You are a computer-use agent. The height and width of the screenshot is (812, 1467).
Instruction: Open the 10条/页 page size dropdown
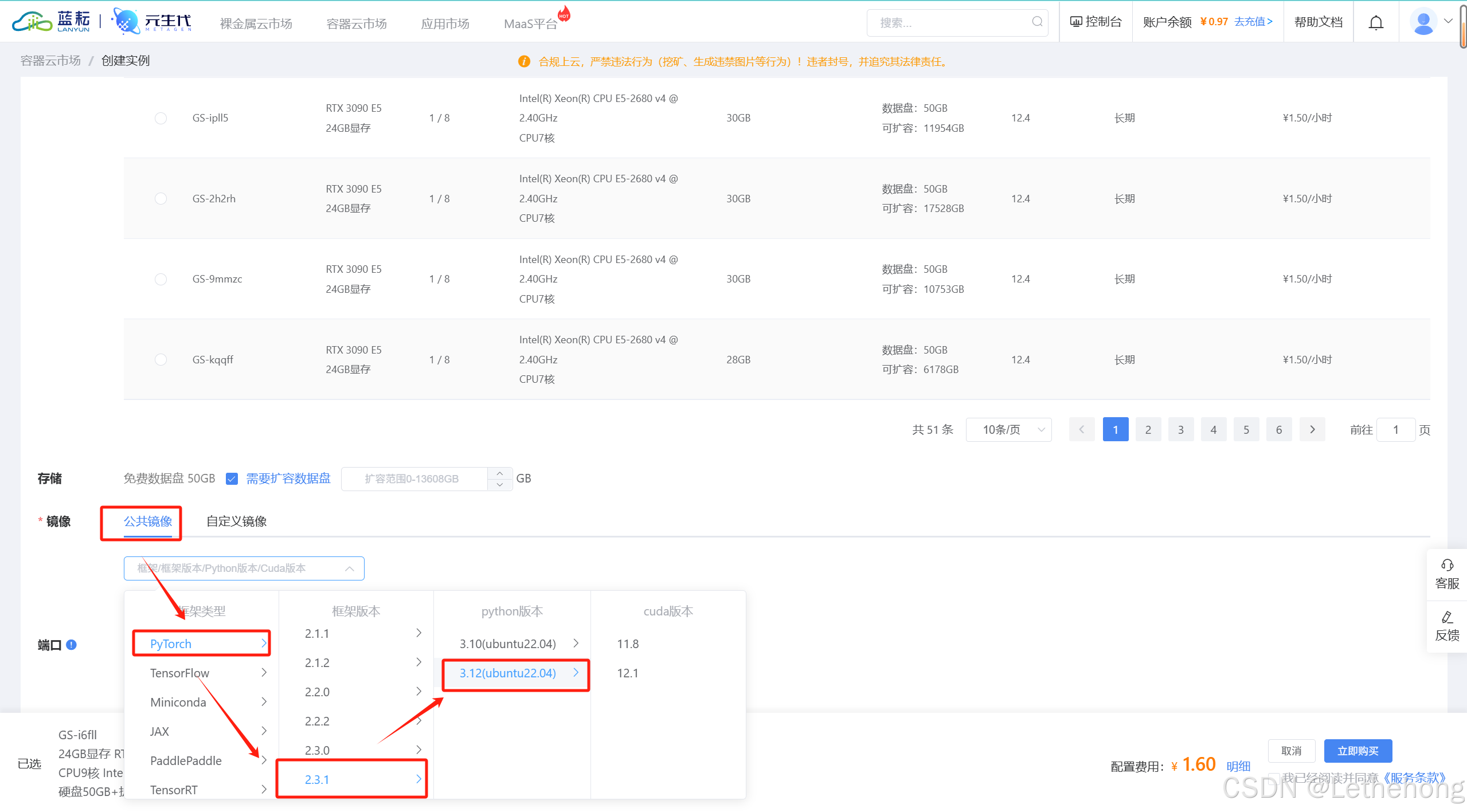pos(1008,430)
